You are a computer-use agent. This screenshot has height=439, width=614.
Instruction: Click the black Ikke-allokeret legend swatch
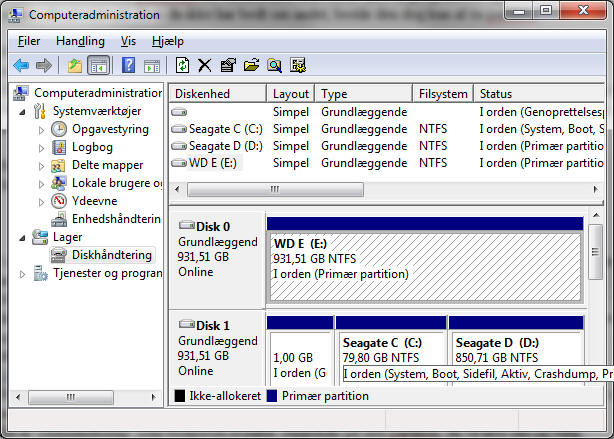point(180,396)
